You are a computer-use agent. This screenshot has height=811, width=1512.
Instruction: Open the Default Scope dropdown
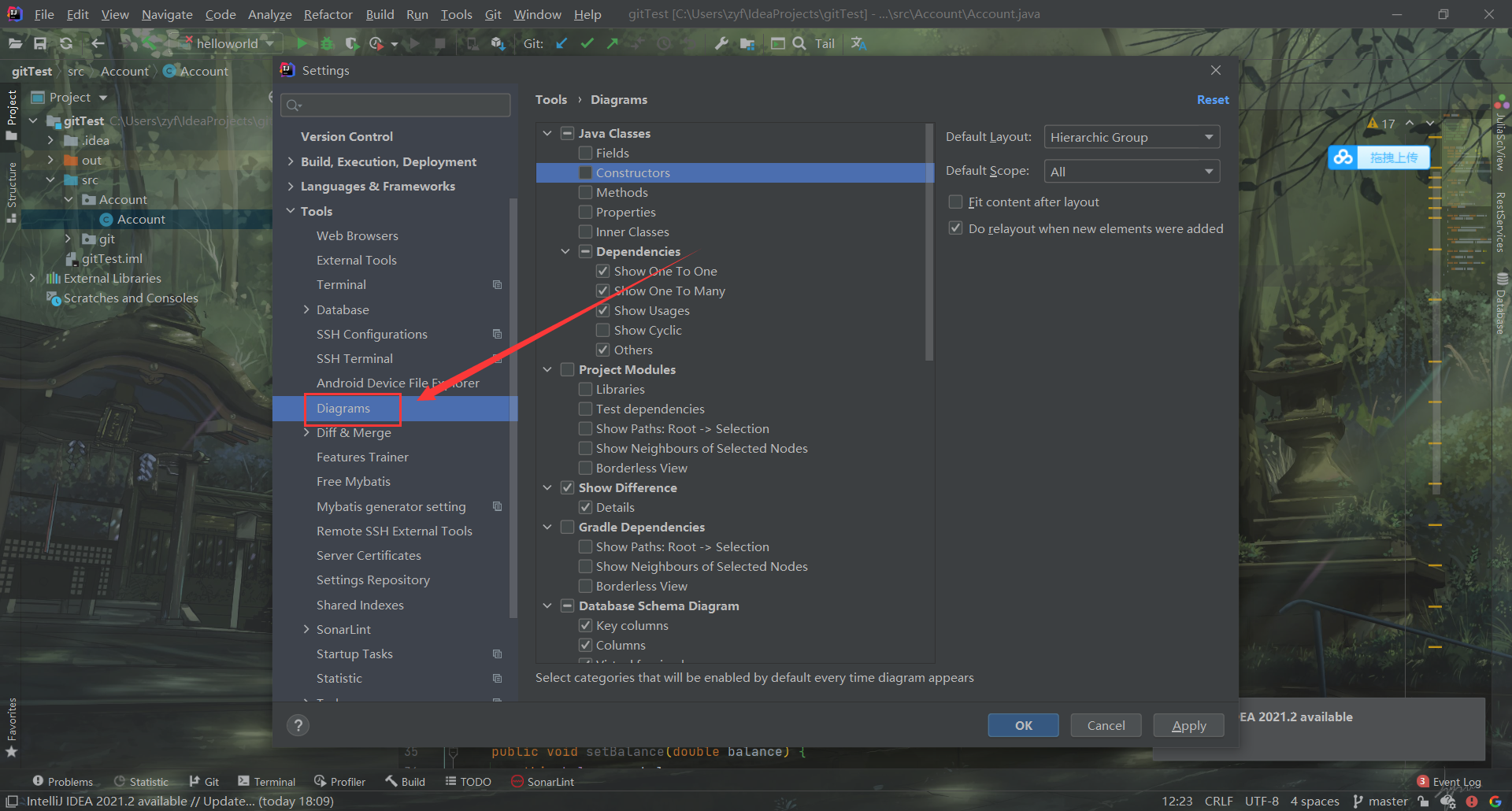tap(1132, 172)
